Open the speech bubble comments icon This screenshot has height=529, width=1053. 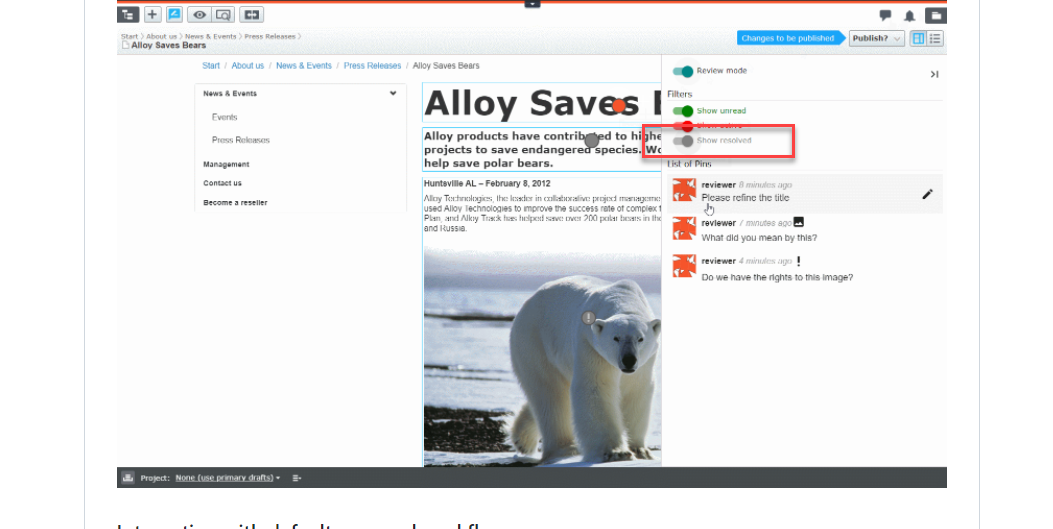point(885,15)
